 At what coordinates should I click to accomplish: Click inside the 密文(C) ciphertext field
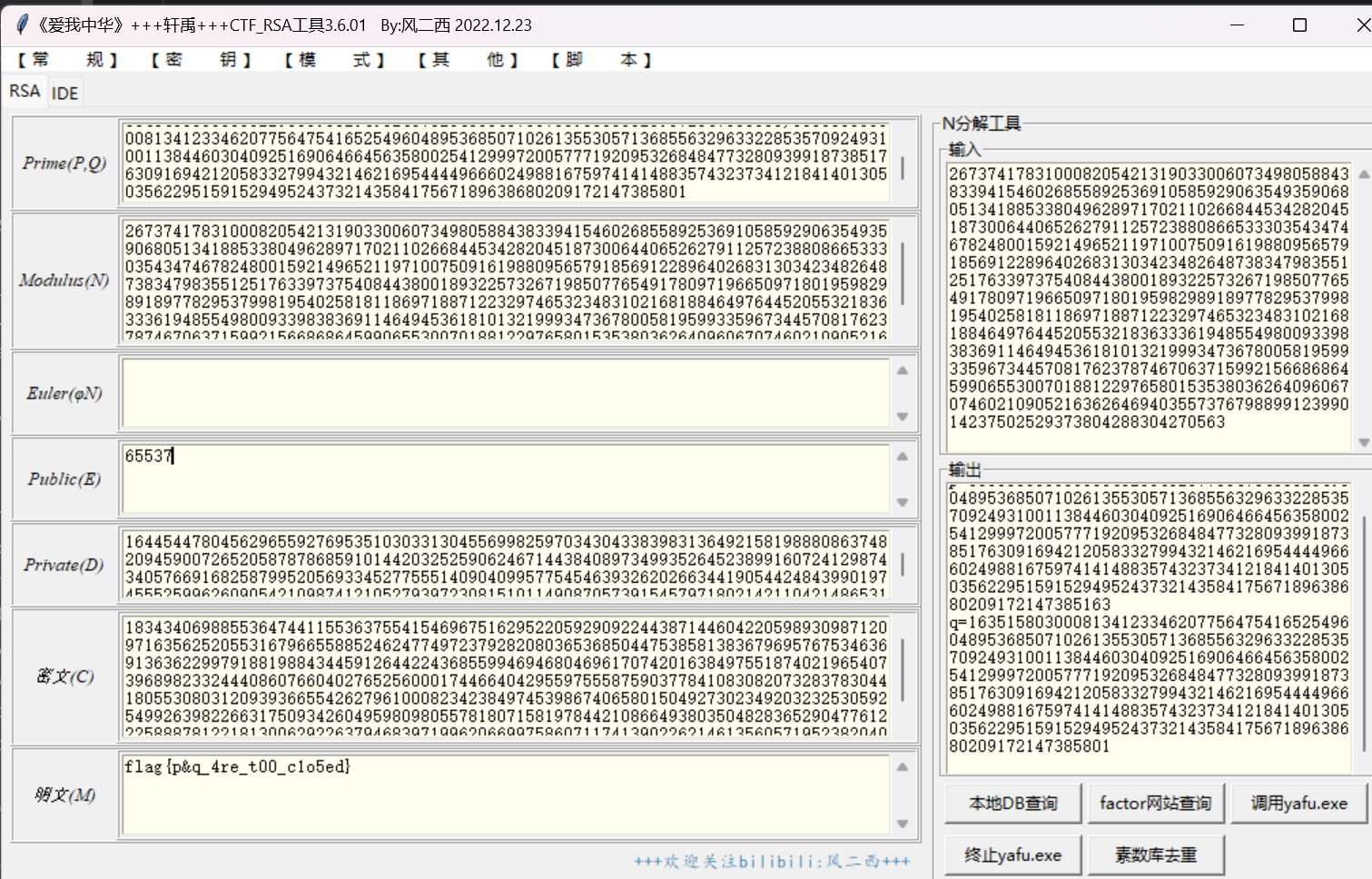pos(506,676)
